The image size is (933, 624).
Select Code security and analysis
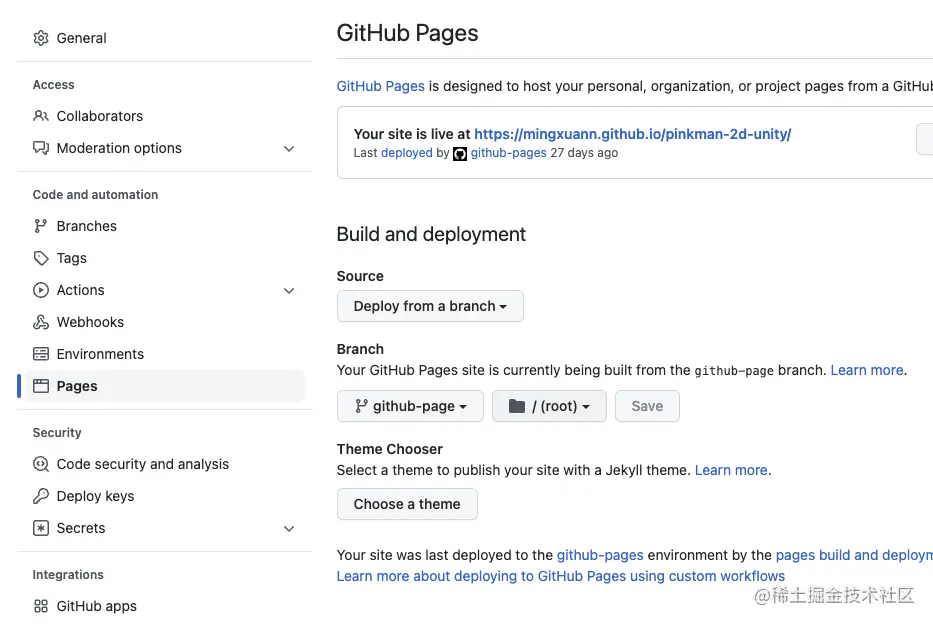click(x=143, y=464)
